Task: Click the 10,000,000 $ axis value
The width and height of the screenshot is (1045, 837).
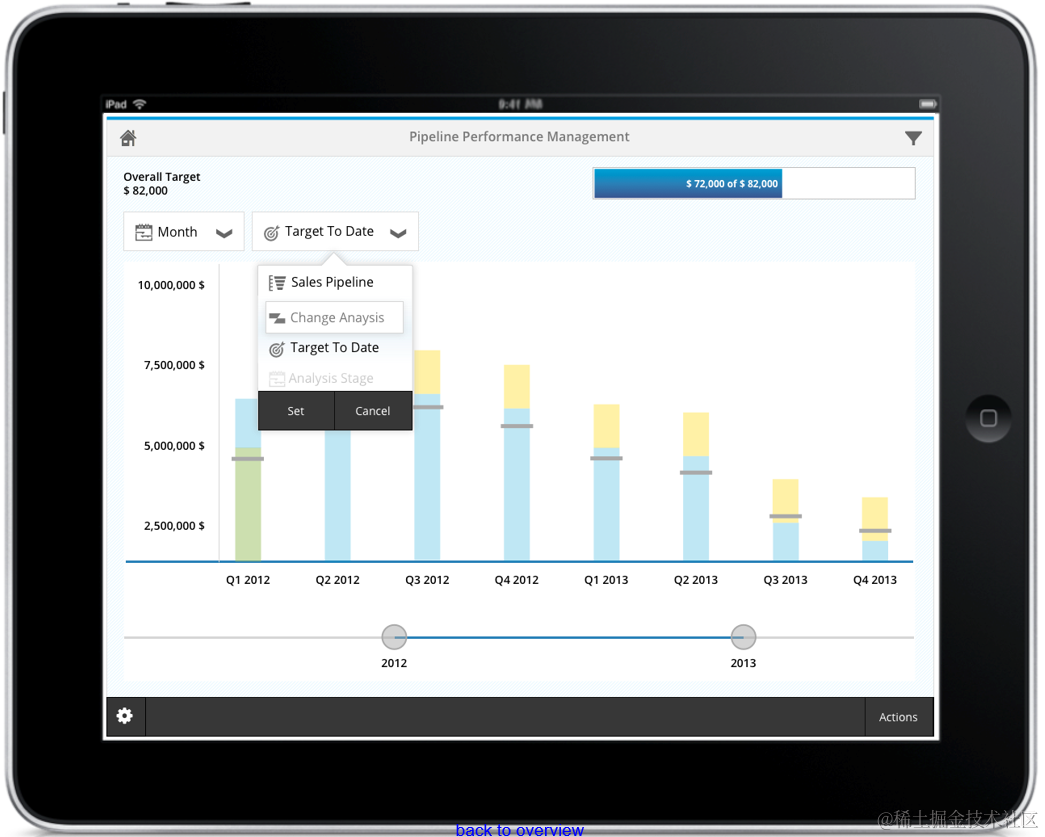Action: [171, 285]
